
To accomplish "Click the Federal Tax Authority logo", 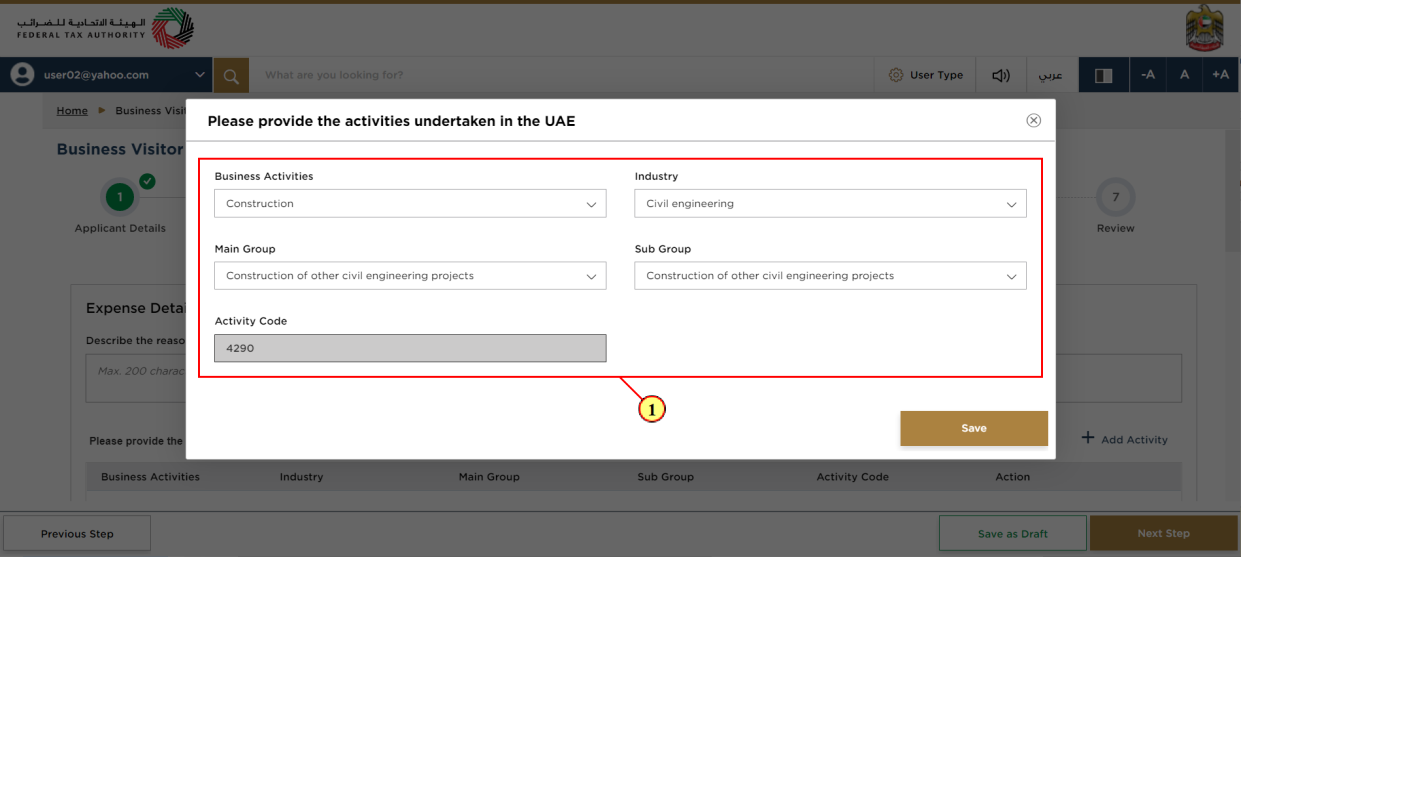I will click(105, 28).
